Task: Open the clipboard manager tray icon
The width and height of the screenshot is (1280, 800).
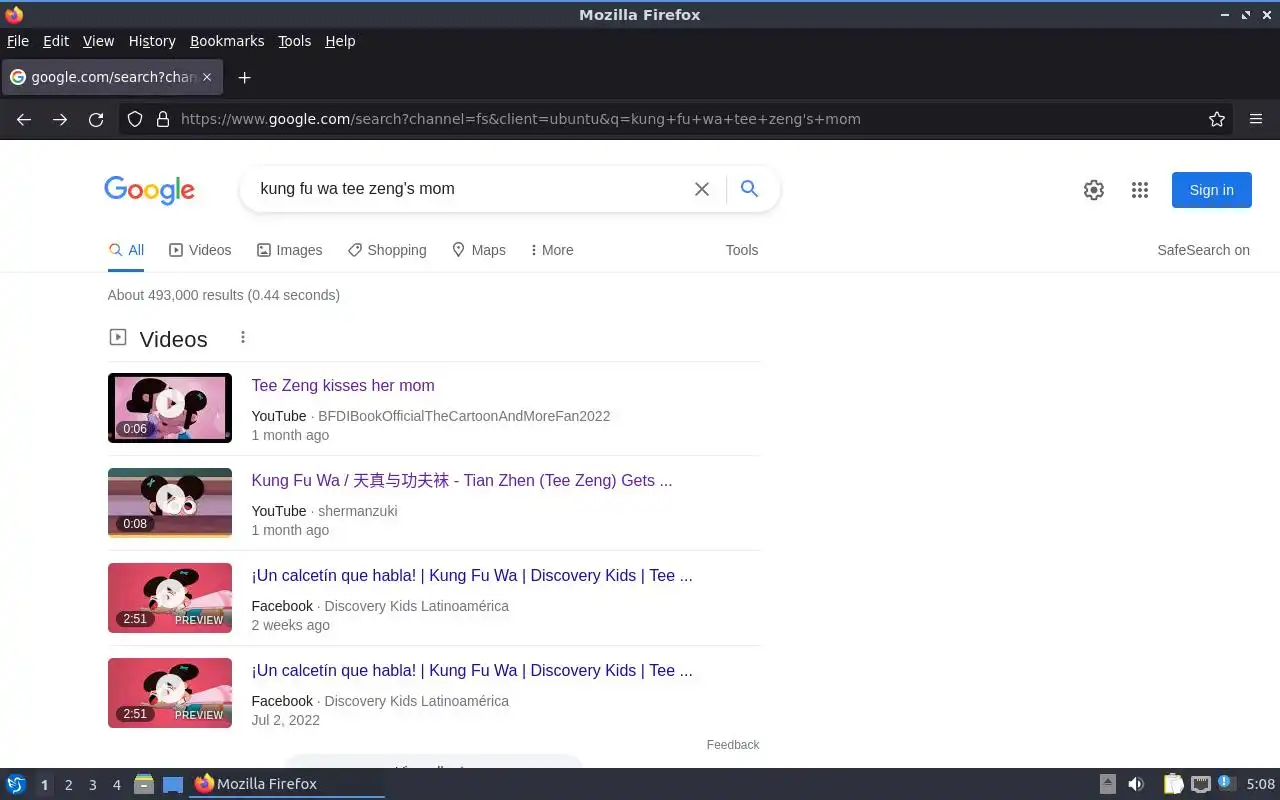Action: click(1173, 784)
